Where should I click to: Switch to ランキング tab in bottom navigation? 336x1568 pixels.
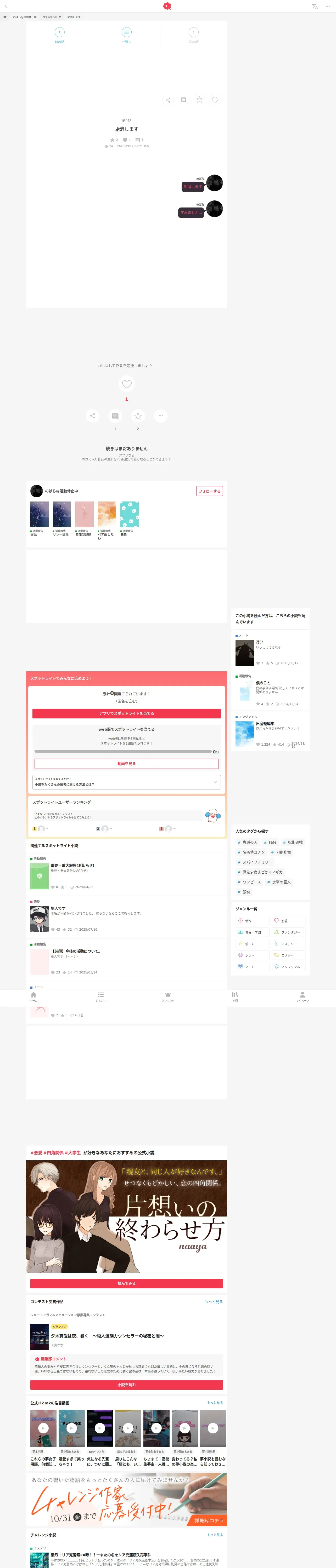168,997
